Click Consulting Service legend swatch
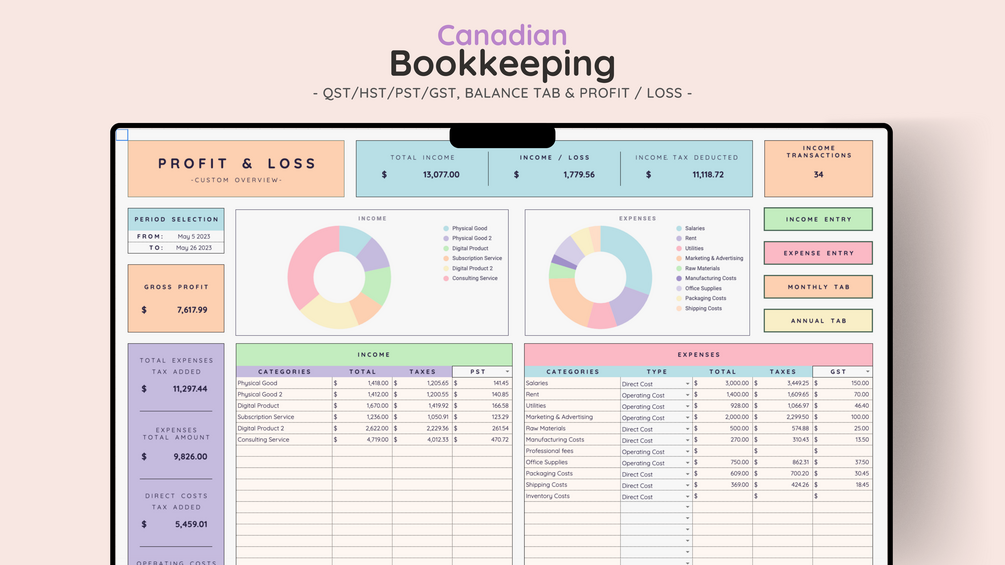This screenshot has width=1005, height=565. click(446, 278)
